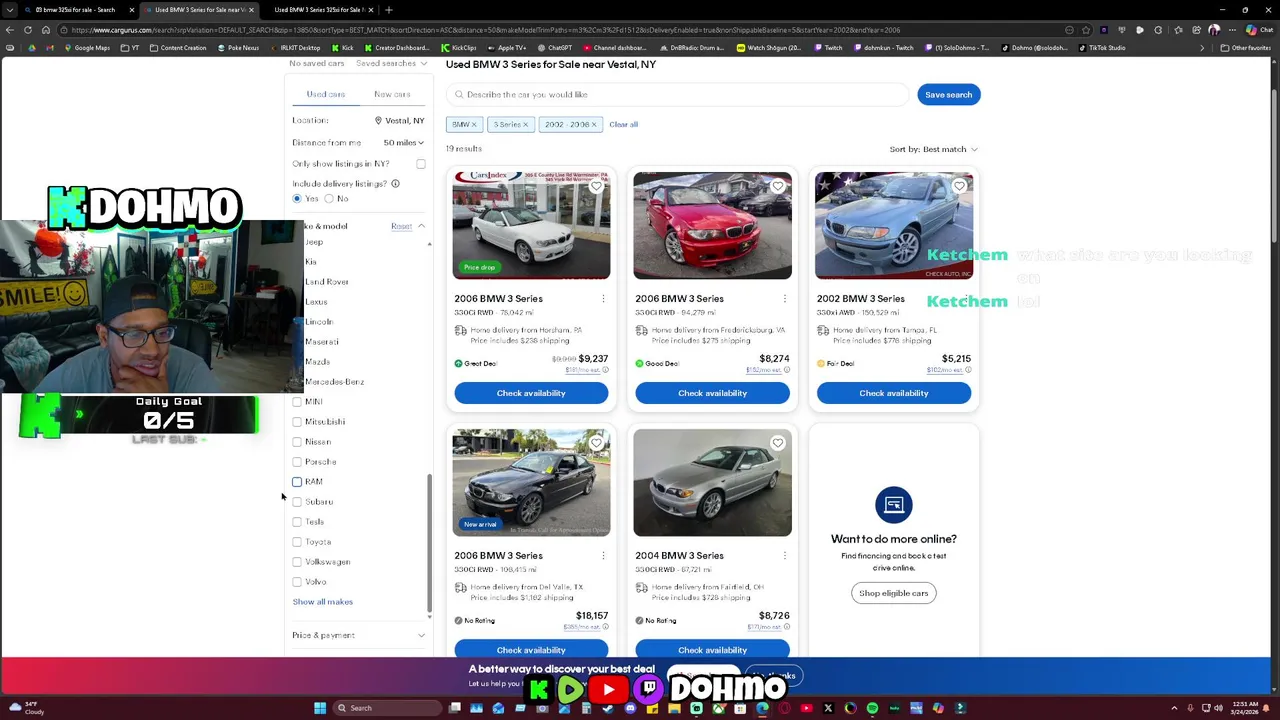The height and width of the screenshot is (720, 1280).
Task: Open three-dot menu for 2004 BMW listing
Action: point(784,555)
